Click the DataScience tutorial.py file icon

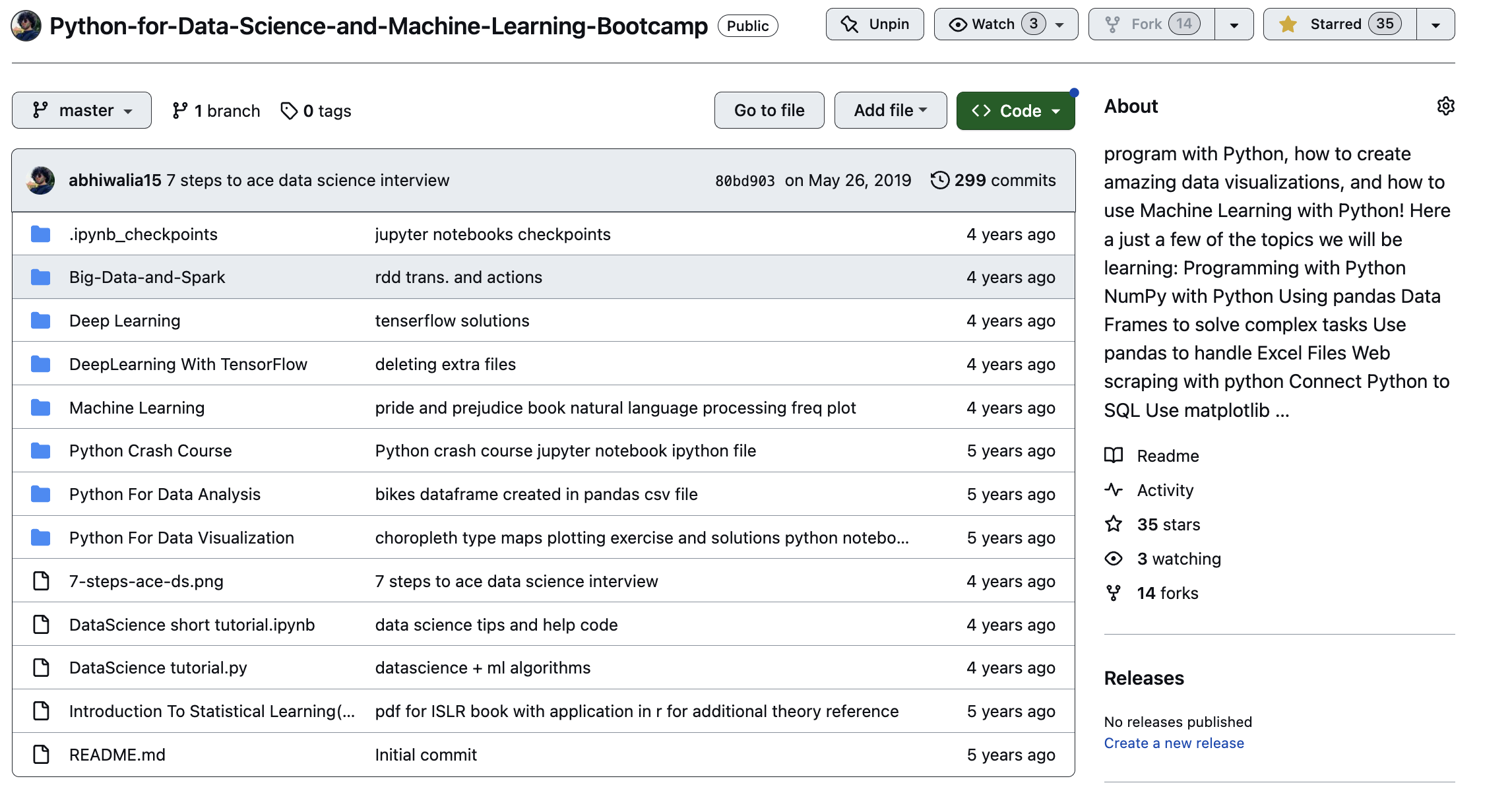(41, 668)
